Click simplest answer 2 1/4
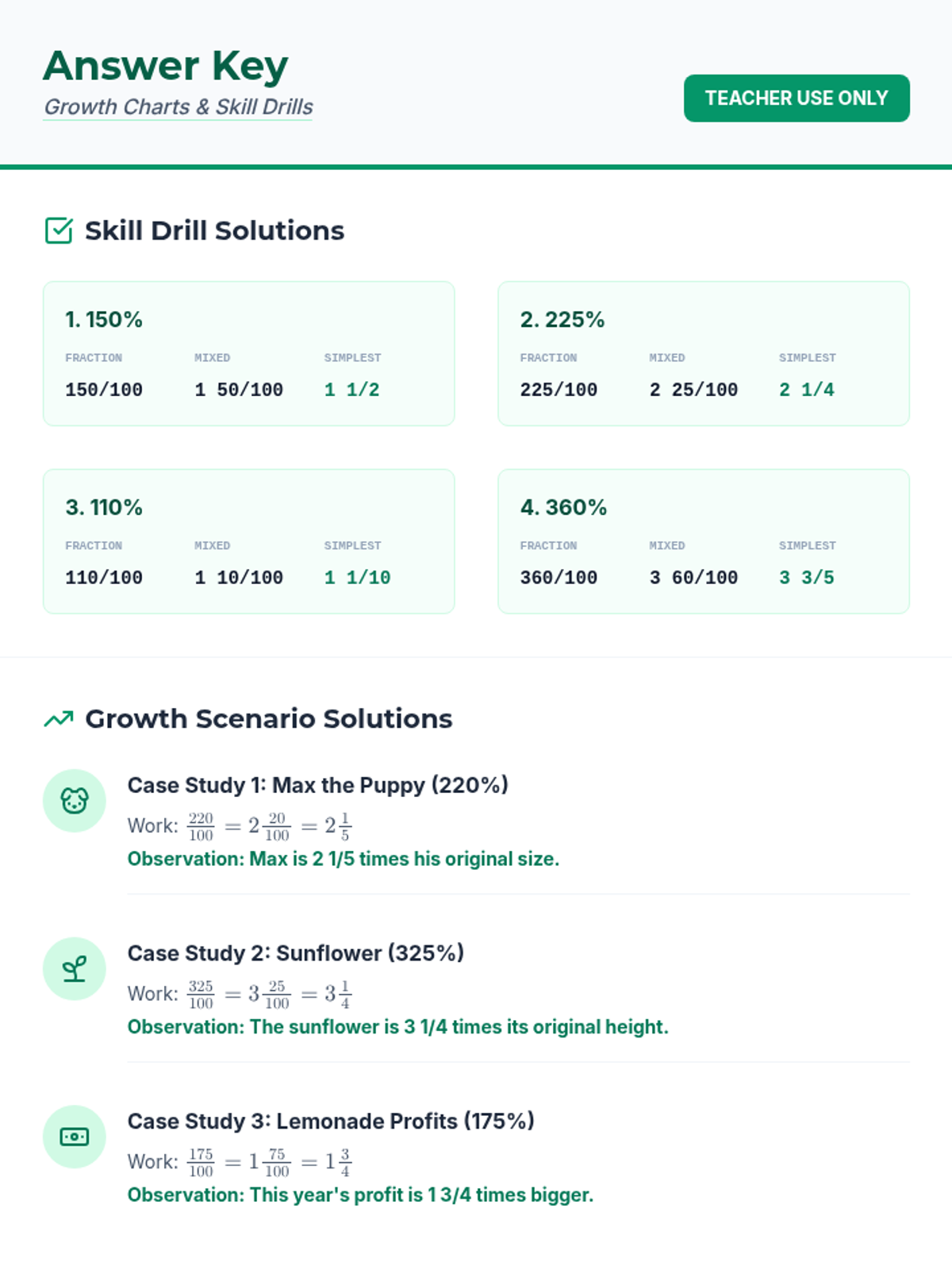Image resolution: width=952 pixels, height=1270 pixels. coord(806,390)
